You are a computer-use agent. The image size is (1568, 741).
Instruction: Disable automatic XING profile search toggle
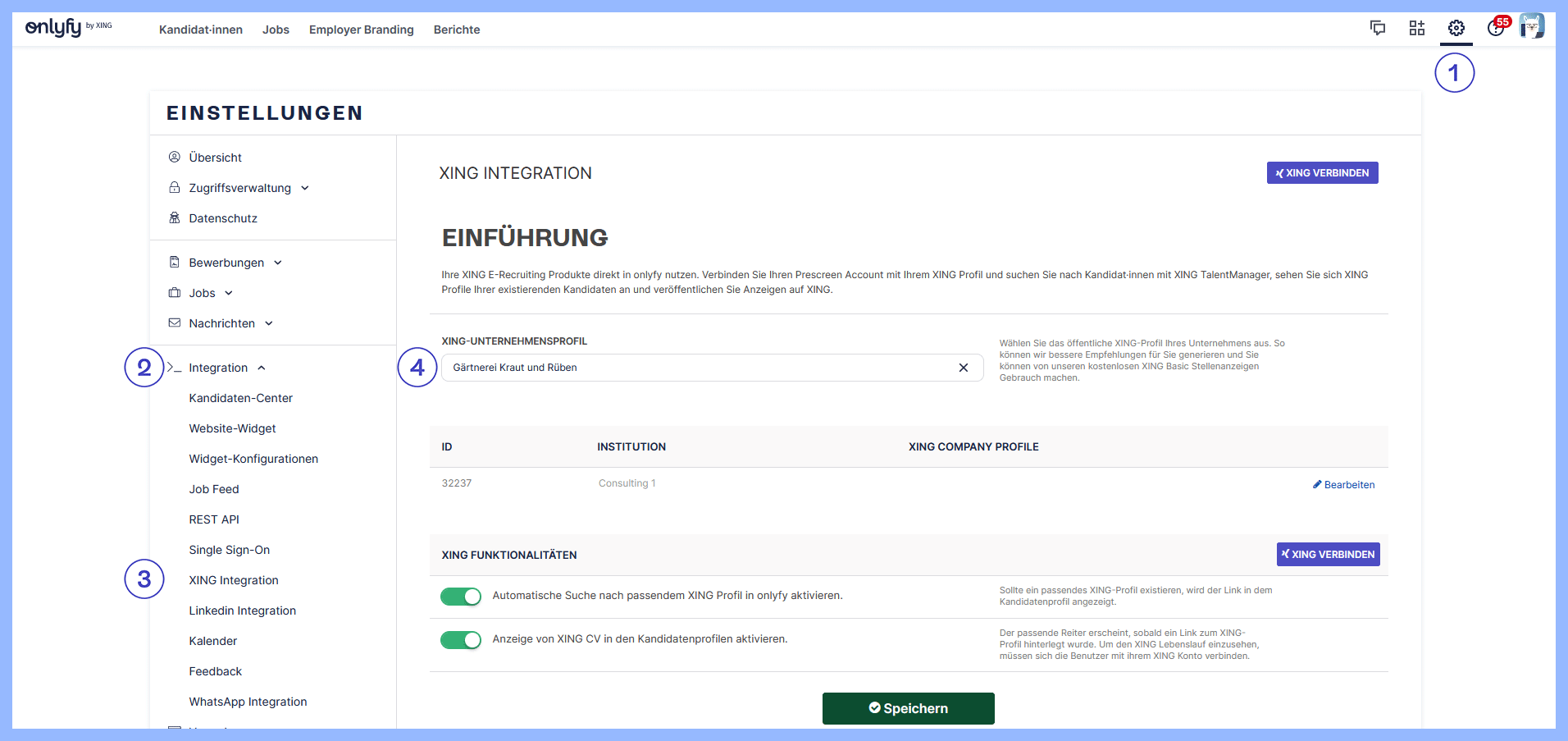point(461,597)
